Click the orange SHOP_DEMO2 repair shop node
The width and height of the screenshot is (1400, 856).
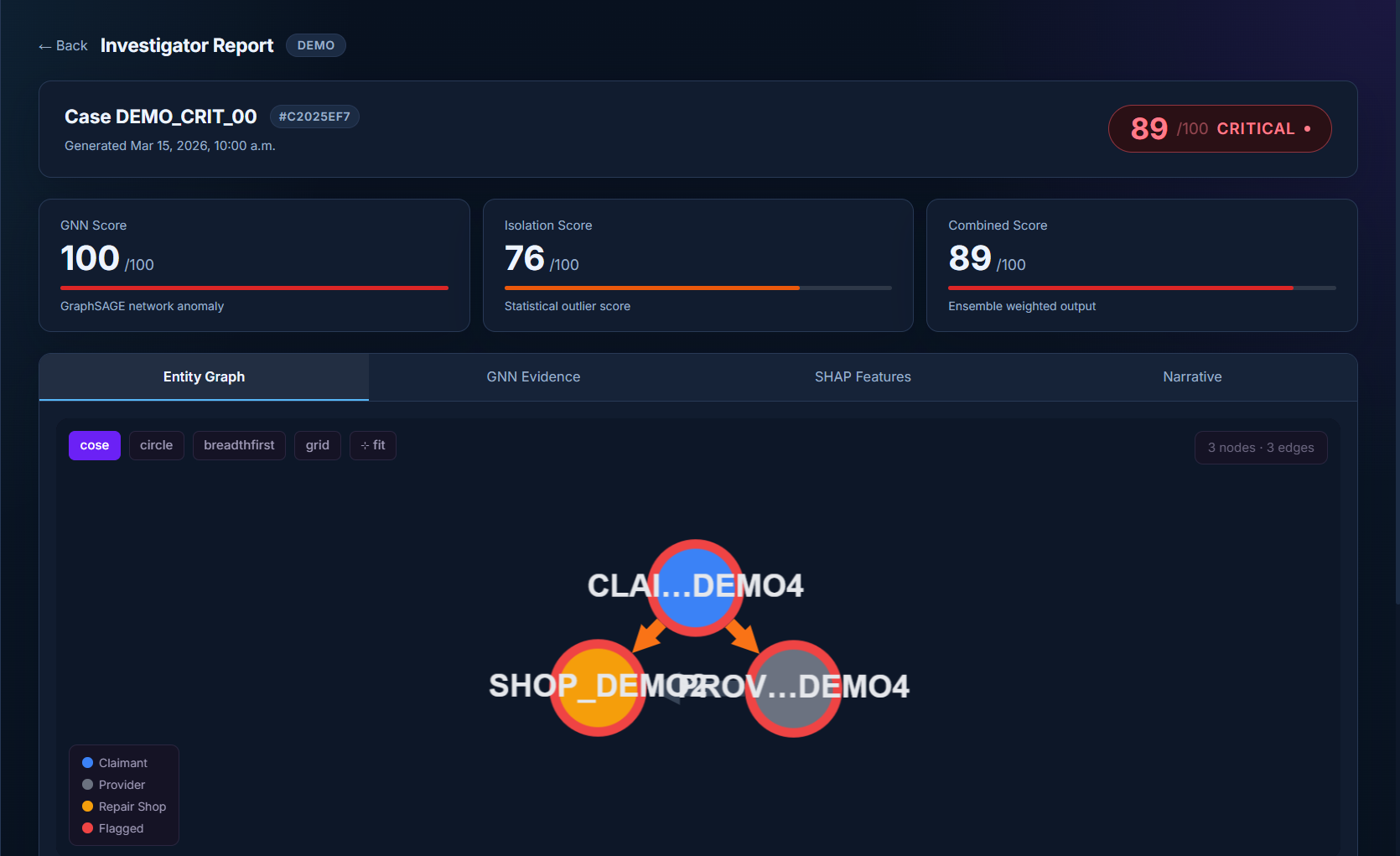tap(598, 687)
